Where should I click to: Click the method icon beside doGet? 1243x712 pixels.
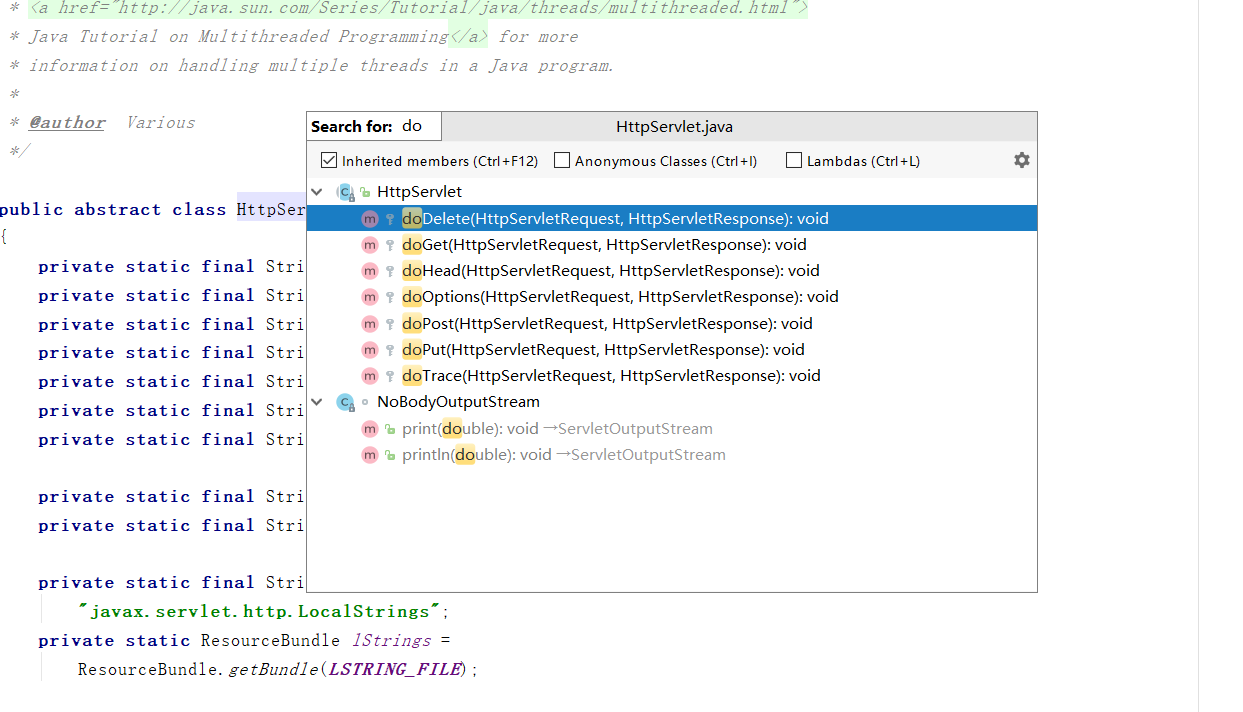(x=370, y=245)
